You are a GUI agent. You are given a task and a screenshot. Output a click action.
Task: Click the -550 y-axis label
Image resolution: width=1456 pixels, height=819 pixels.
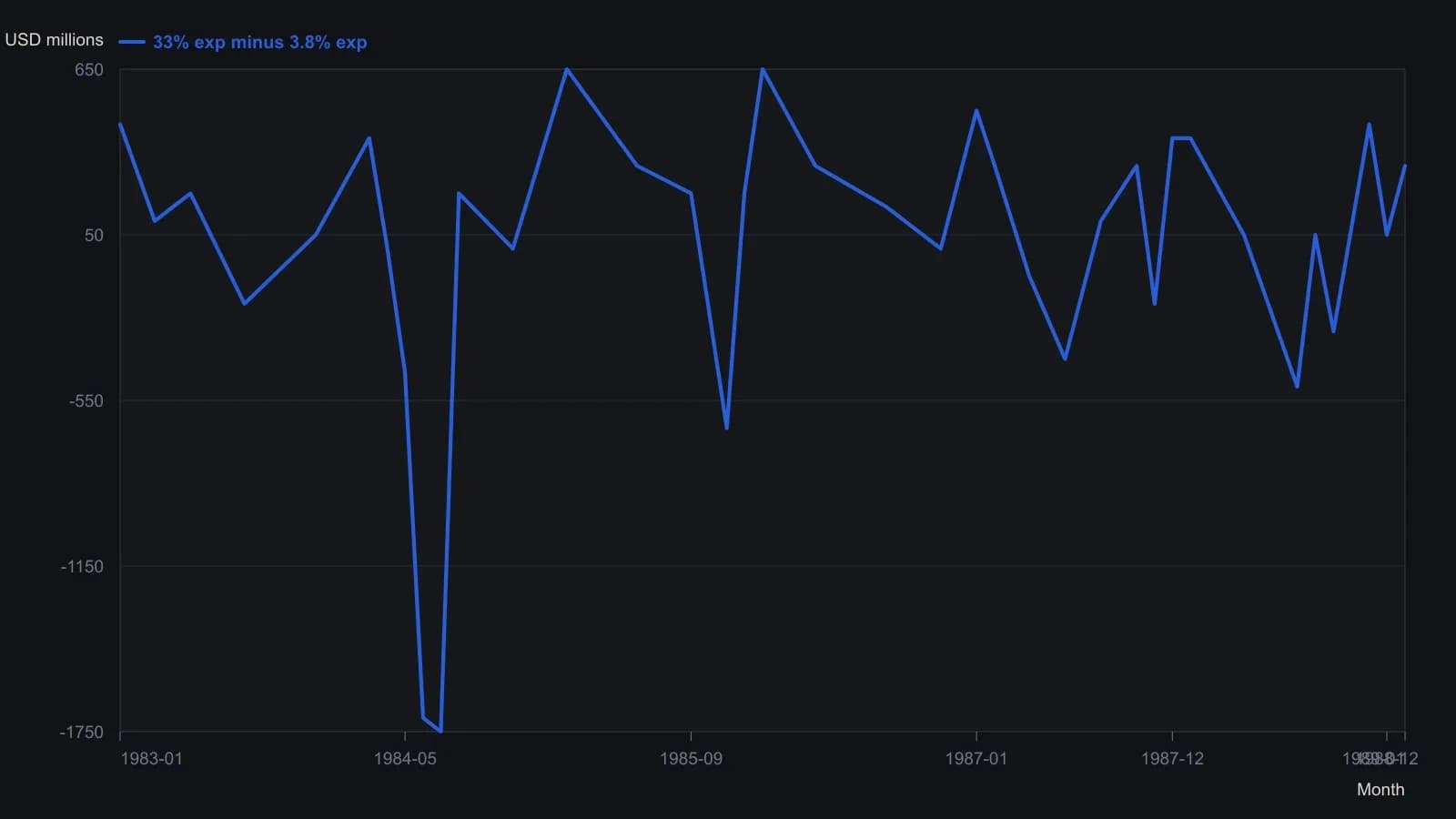[x=86, y=401]
